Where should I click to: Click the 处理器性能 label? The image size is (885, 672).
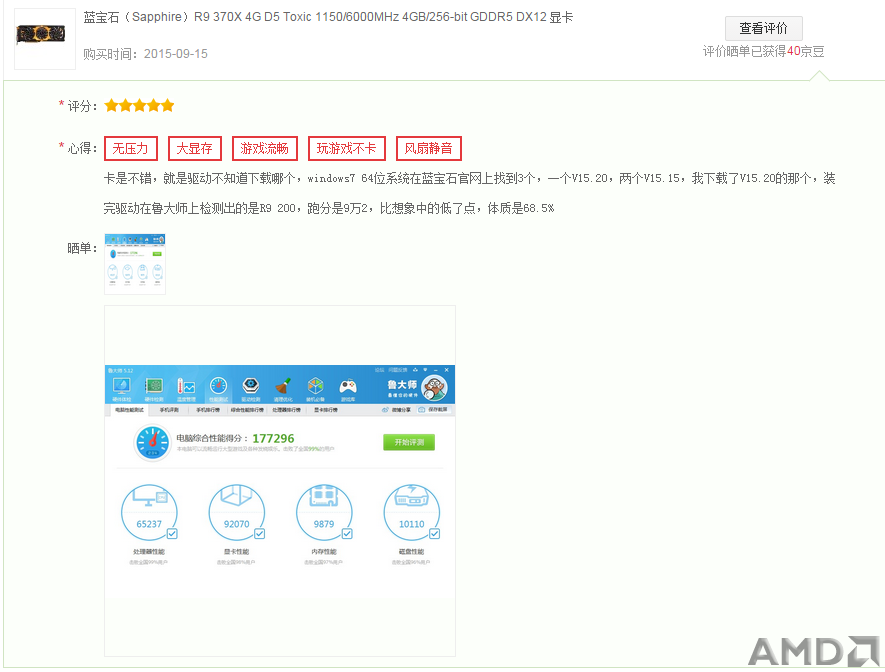tap(149, 552)
